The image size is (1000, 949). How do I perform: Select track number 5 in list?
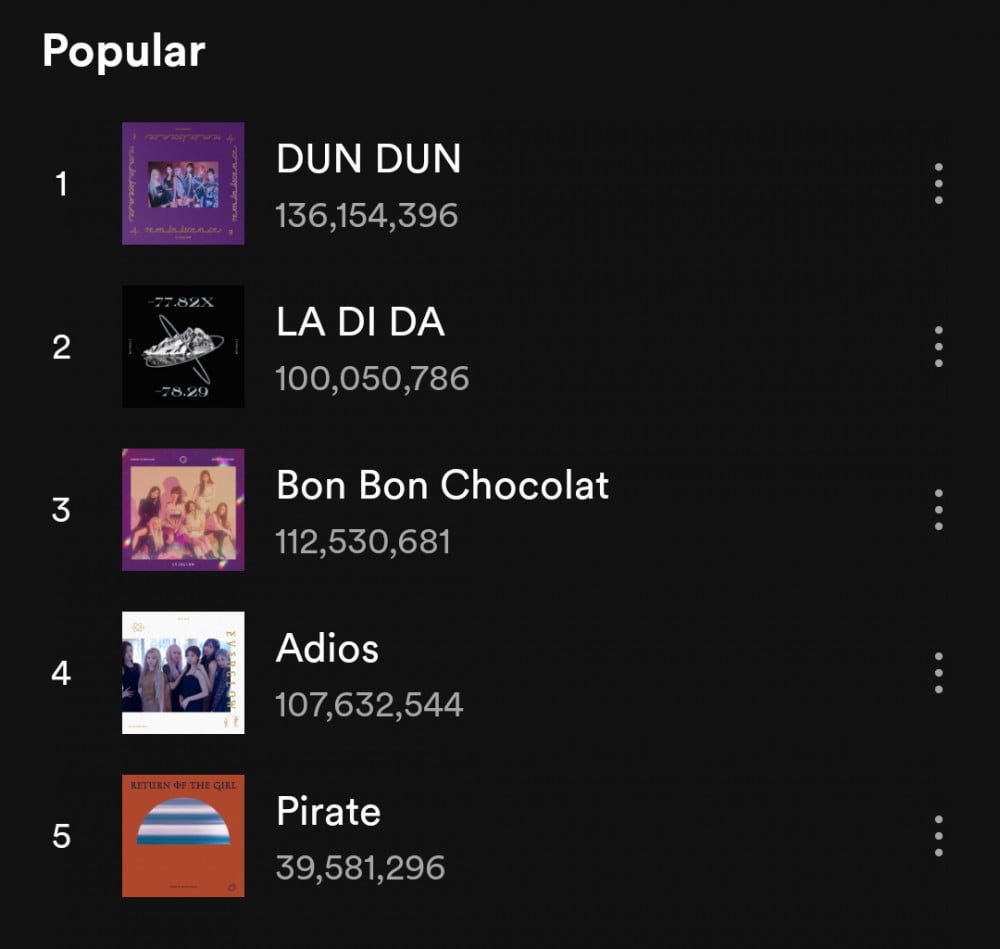pos(61,836)
